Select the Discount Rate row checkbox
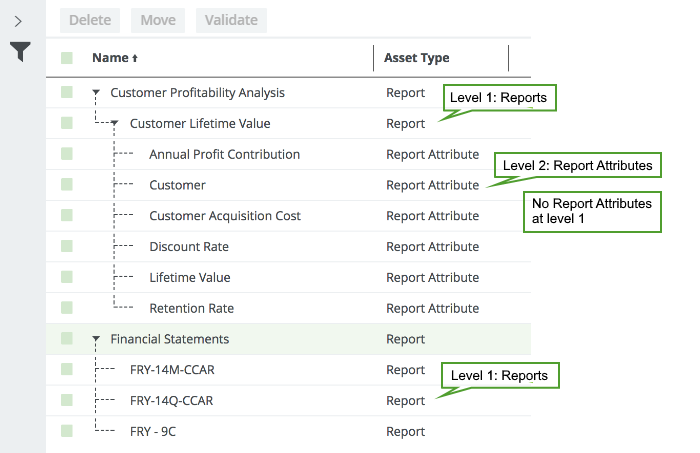The image size is (700, 453). coord(67,247)
